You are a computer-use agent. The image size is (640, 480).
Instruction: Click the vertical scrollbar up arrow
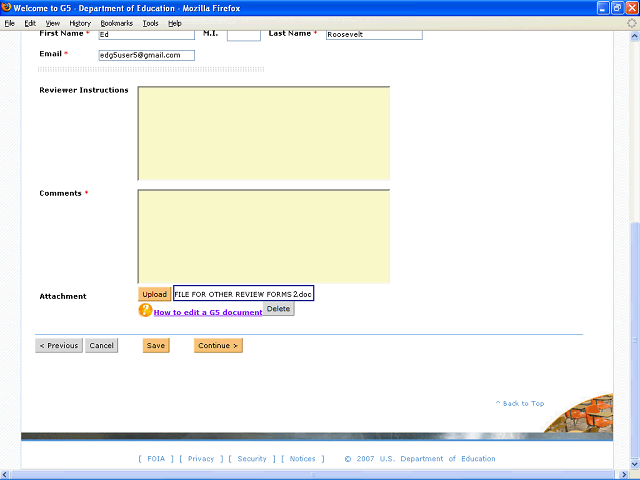click(634, 36)
